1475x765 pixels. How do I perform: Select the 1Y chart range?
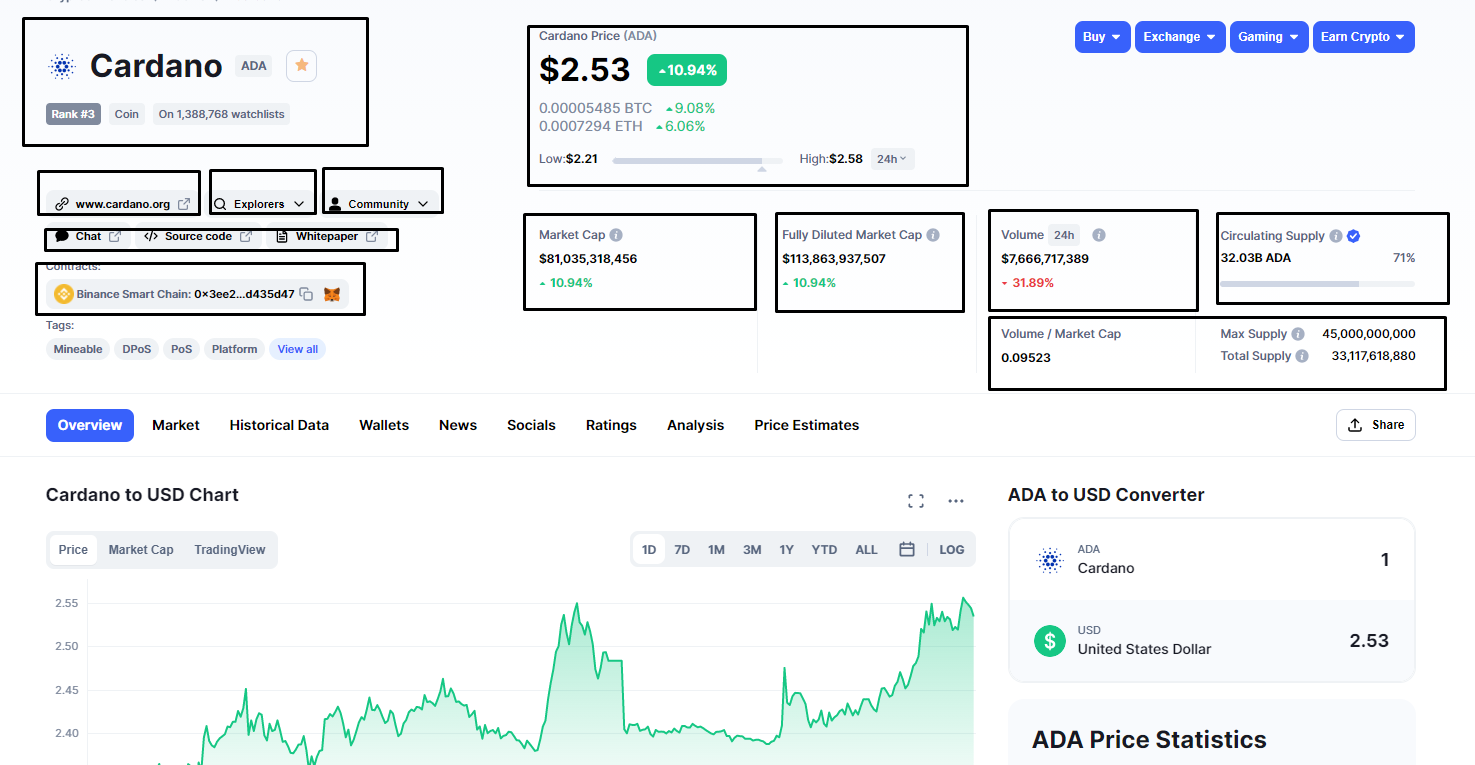click(787, 549)
